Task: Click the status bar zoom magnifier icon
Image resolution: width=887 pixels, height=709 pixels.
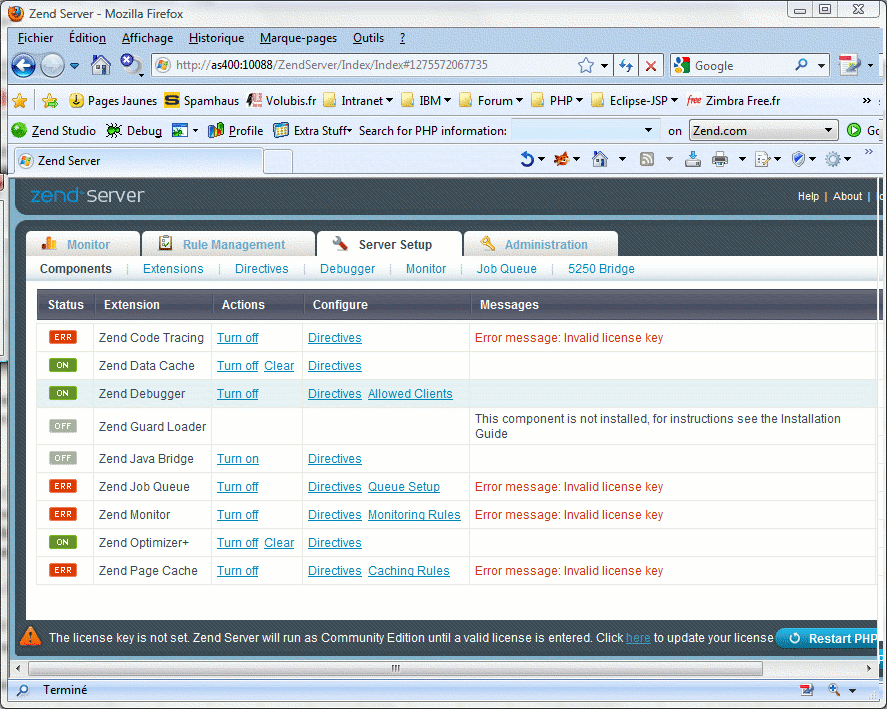Action: pos(834,689)
